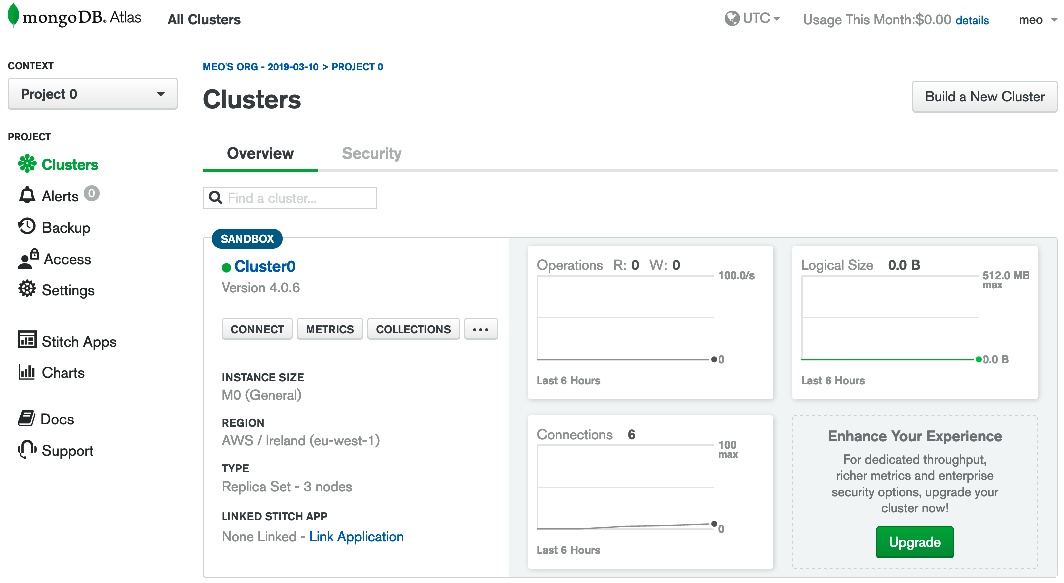Focus the Find a cluster search field
1064x583 pixels.
tap(290, 198)
